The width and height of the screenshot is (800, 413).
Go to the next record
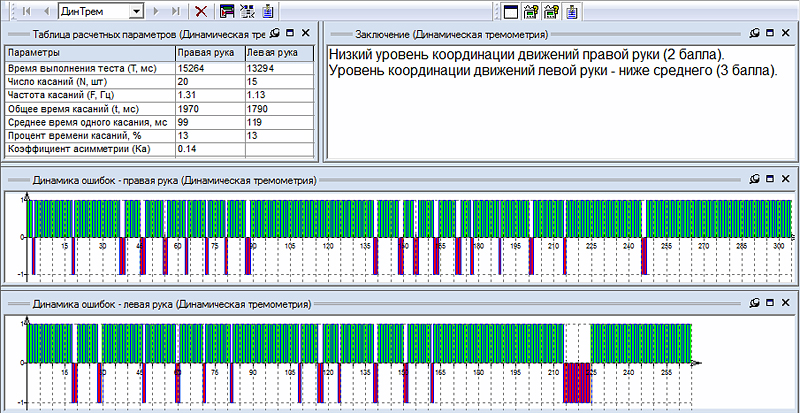[158, 11]
